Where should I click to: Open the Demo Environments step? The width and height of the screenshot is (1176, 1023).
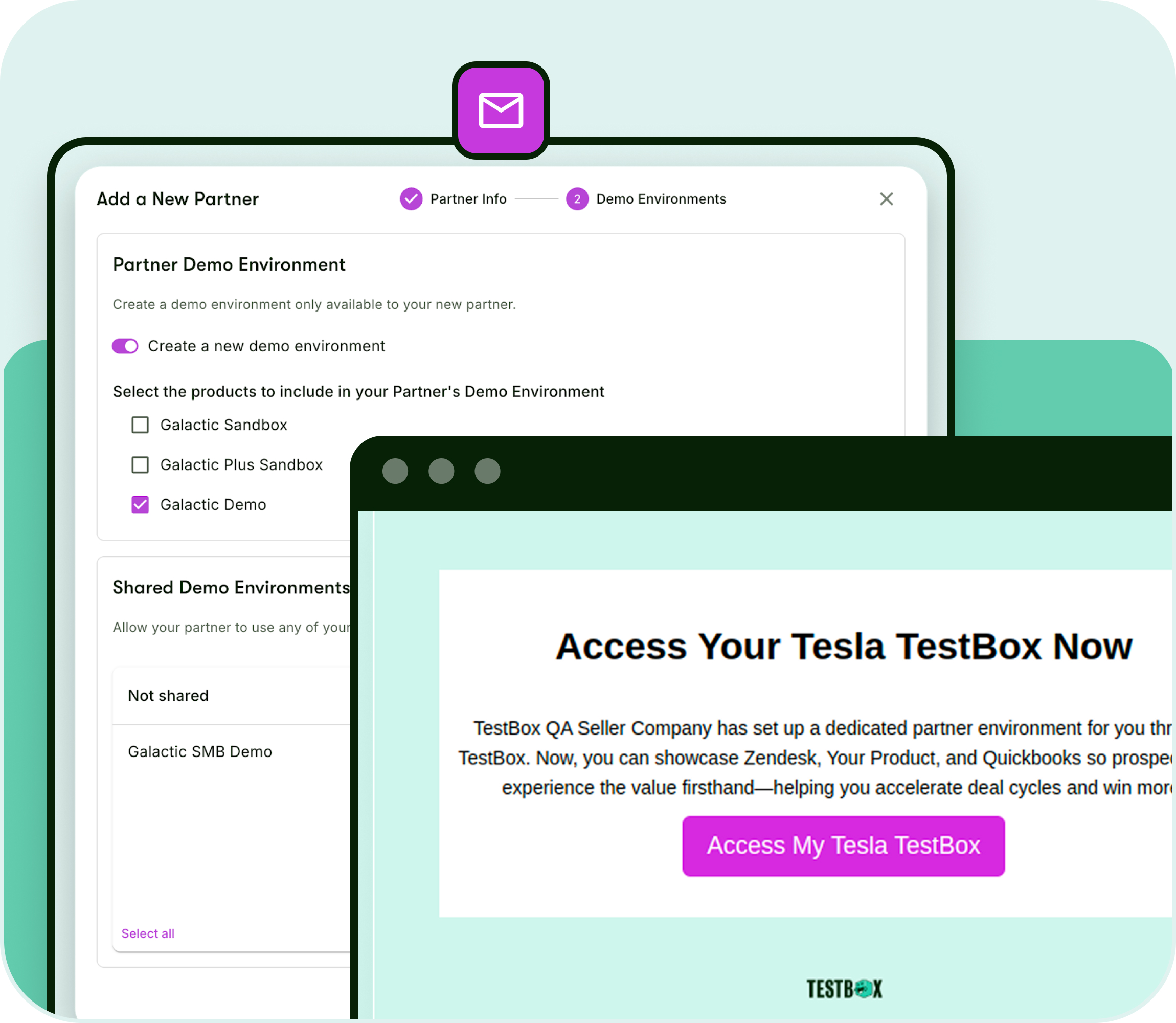(661, 198)
